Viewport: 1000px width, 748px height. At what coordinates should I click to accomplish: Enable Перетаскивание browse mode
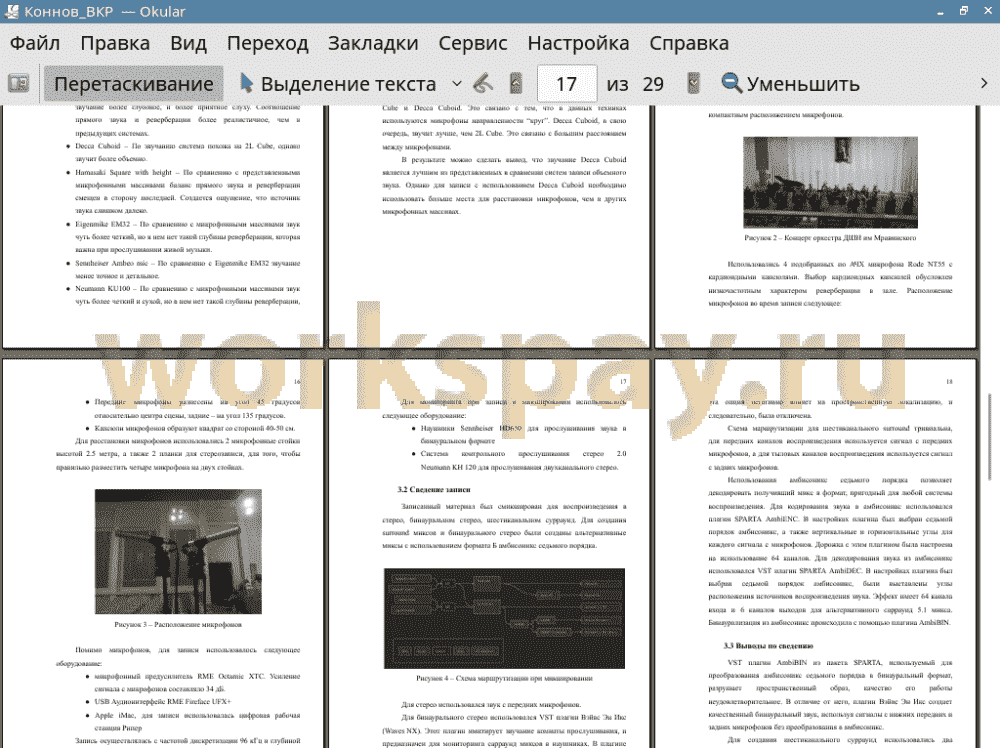pos(133,84)
